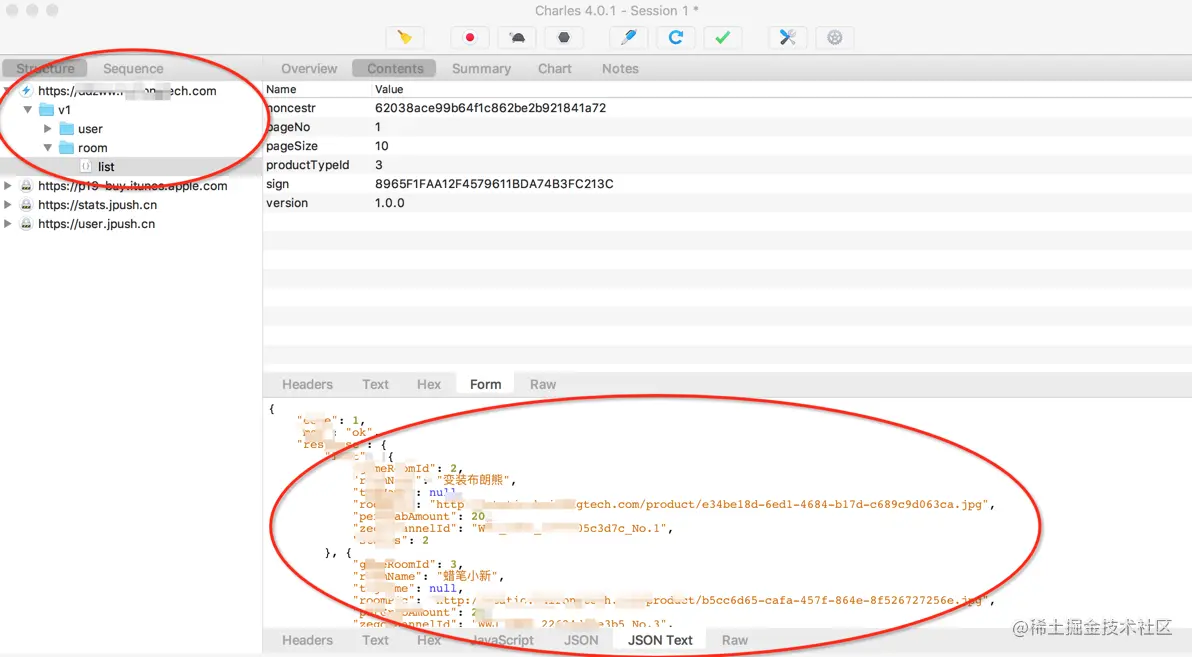This screenshot has height=657, width=1192.
Task: Switch to the Structure view tab
Action: tap(46, 68)
